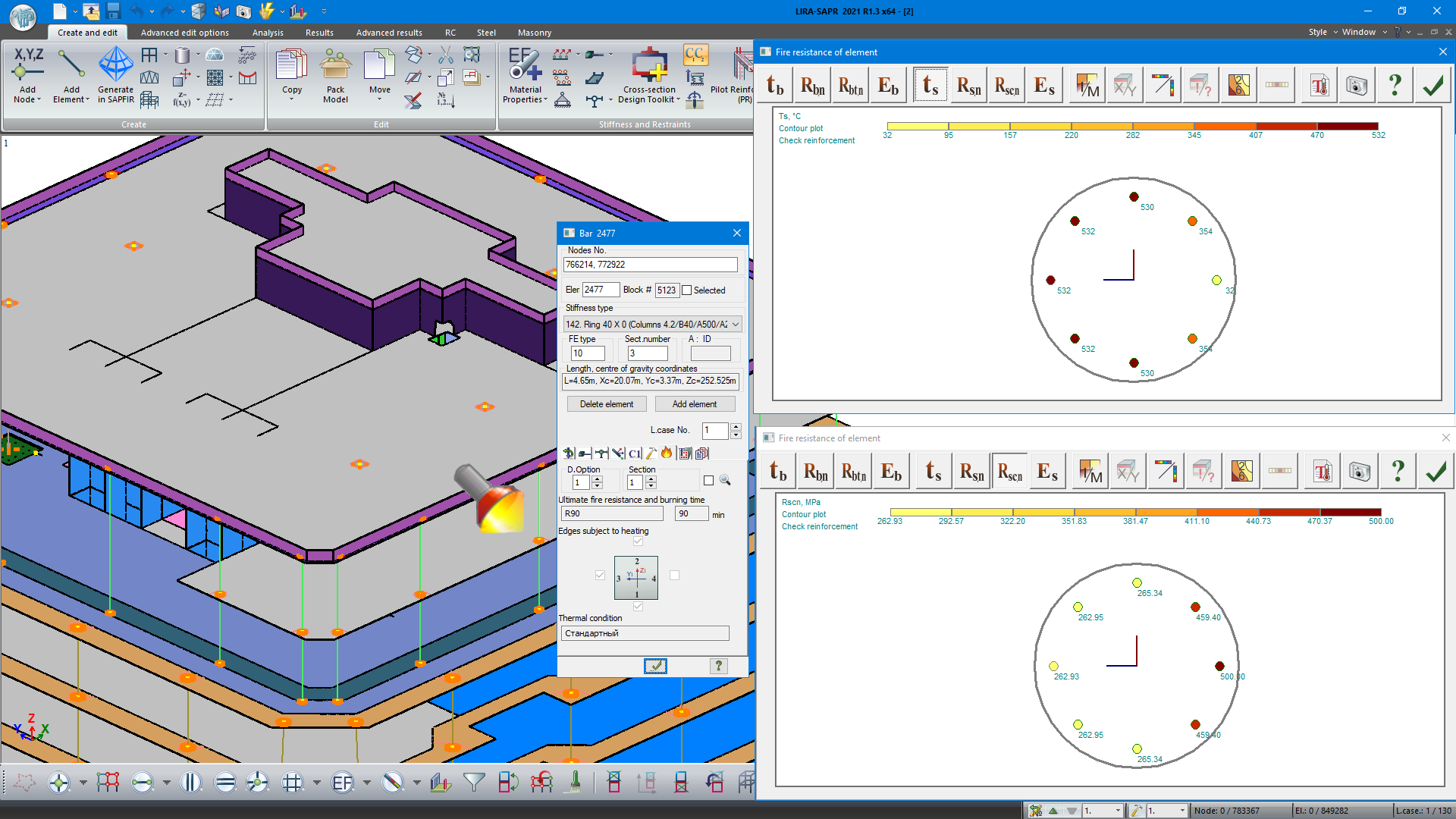Click the magnifier icon beside Section
1456x819 pixels.
pyautogui.click(x=725, y=481)
